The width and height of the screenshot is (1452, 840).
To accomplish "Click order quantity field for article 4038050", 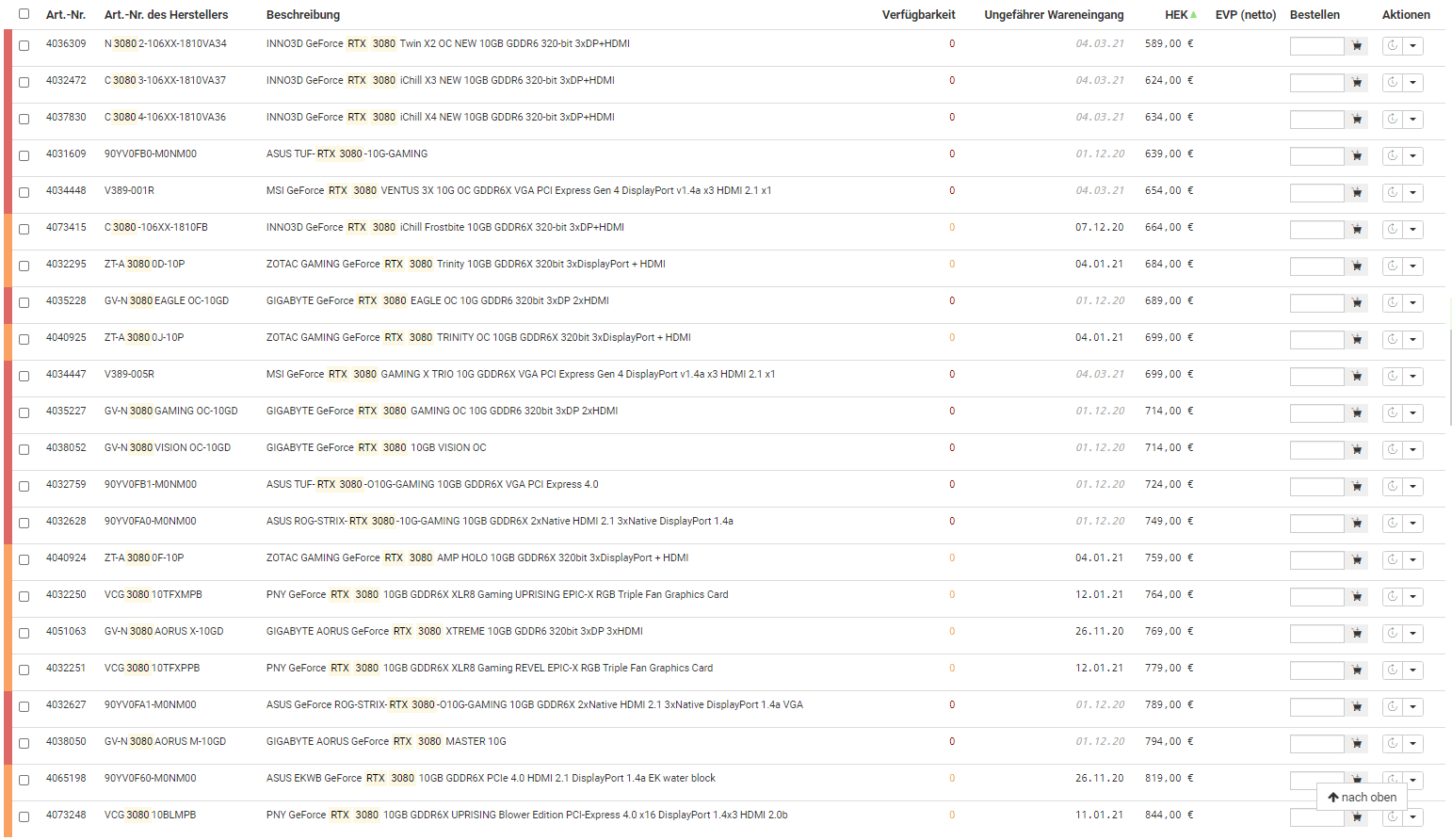I will pyautogui.click(x=1316, y=744).
